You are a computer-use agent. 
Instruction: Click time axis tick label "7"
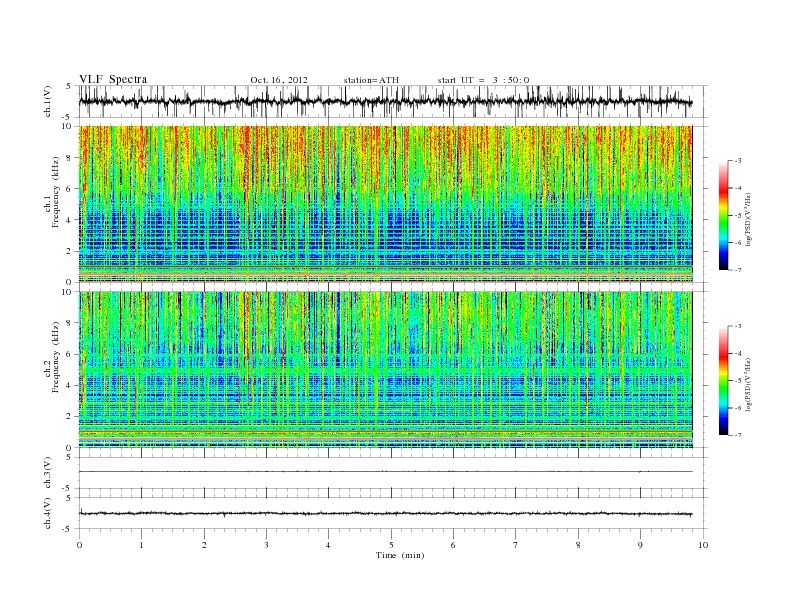pyautogui.click(x=516, y=545)
